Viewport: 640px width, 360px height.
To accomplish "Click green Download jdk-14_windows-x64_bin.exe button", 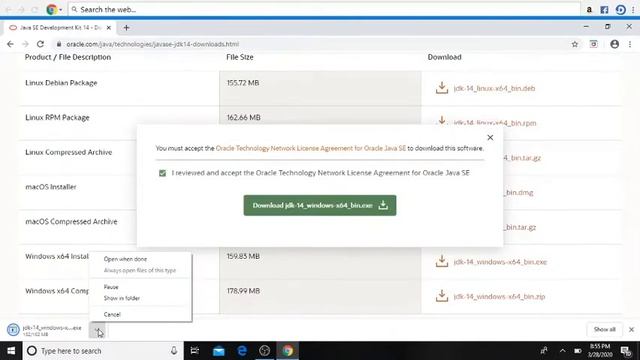I will click(x=320, y=205).
